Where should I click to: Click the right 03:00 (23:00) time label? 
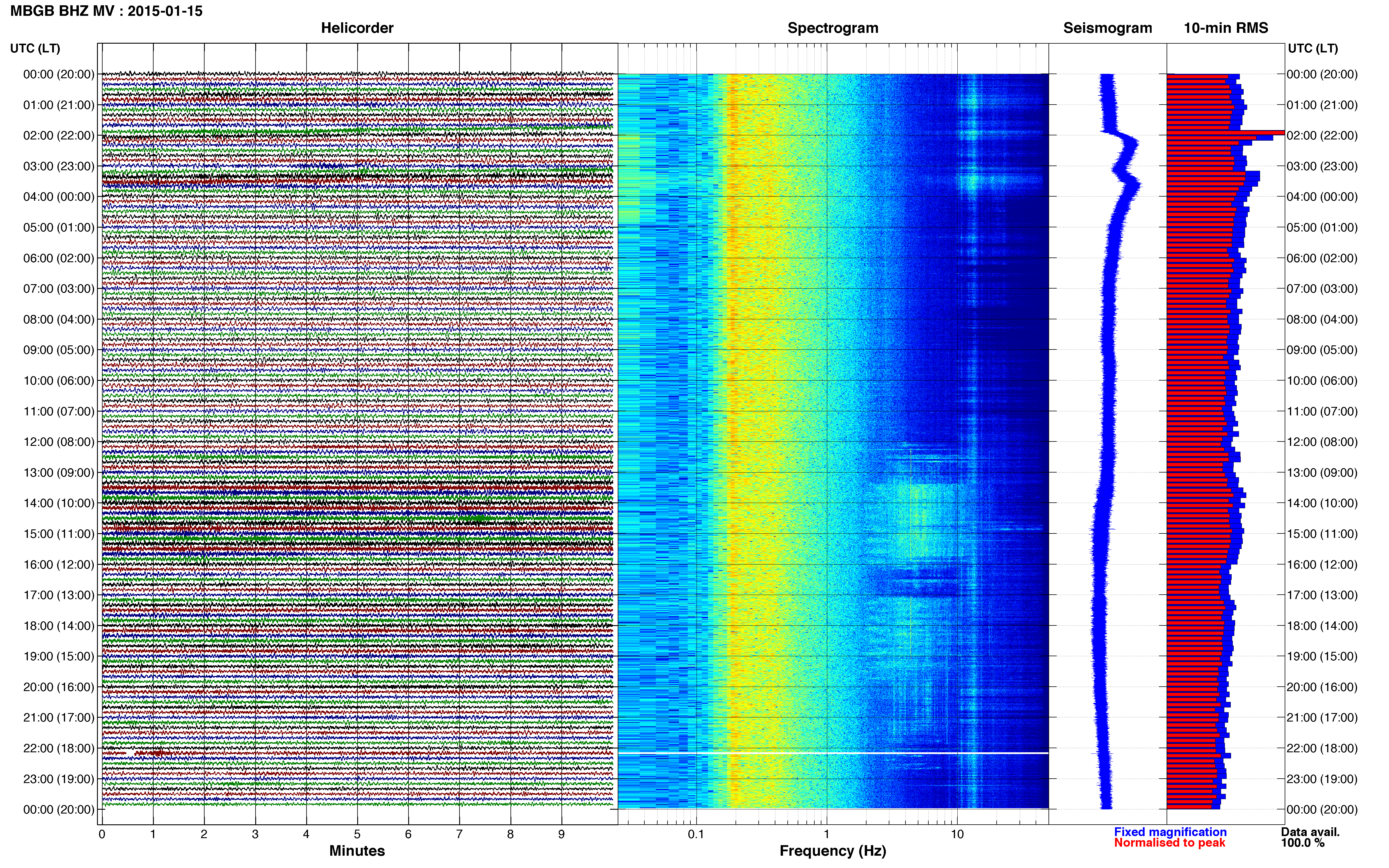pyautogui.click(x=1322, y=166)
